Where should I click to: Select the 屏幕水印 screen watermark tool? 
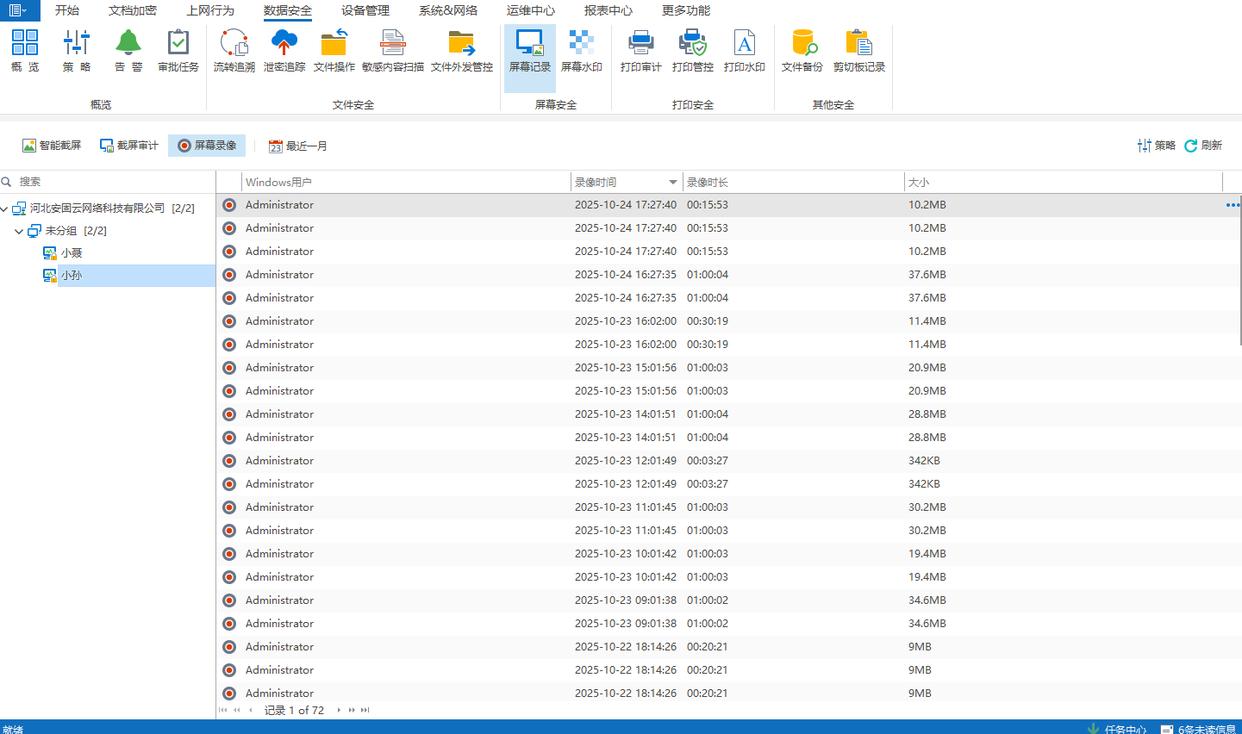581,50
